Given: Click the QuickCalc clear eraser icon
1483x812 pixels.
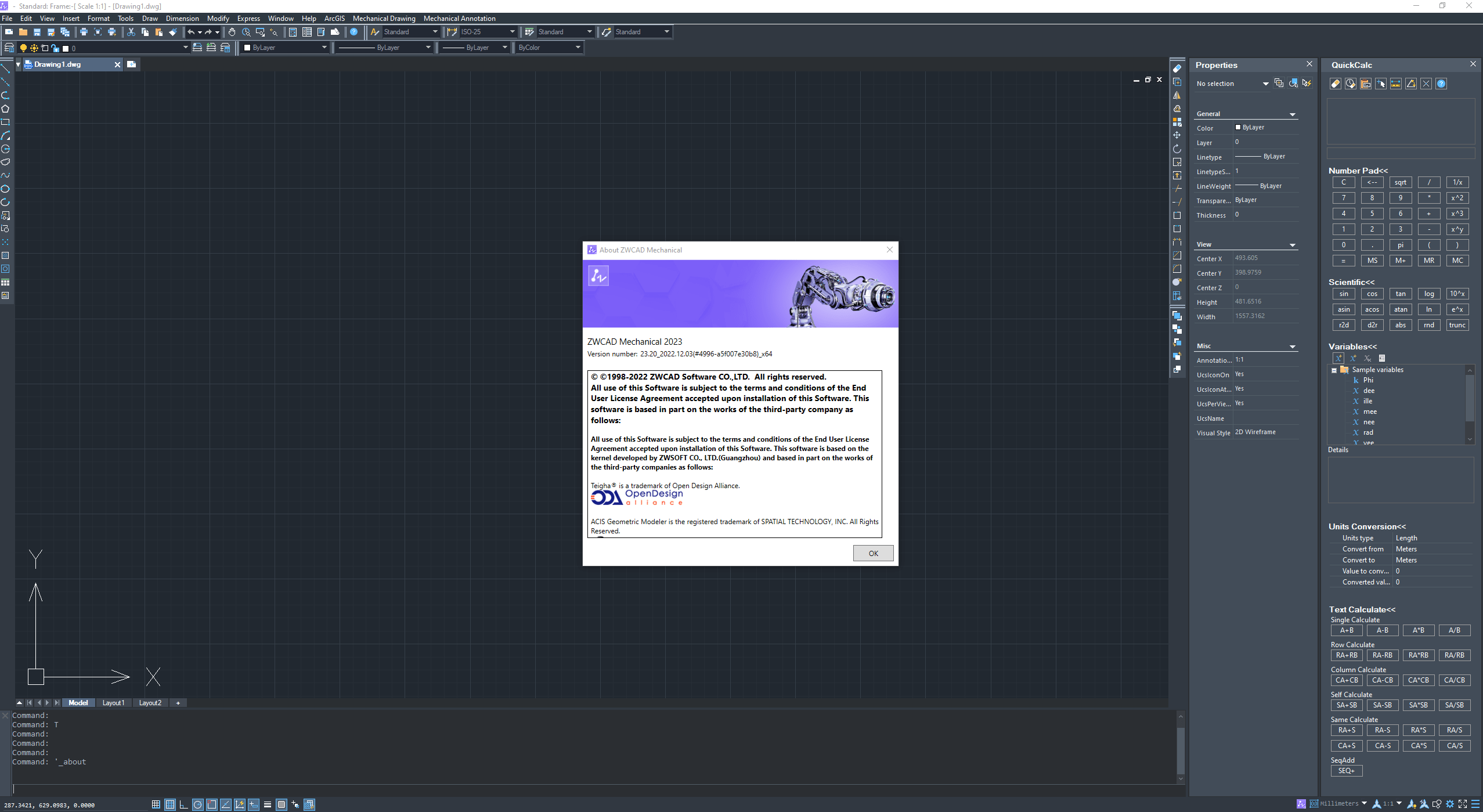Looking at the screenshot, I should coord(1336,84).
